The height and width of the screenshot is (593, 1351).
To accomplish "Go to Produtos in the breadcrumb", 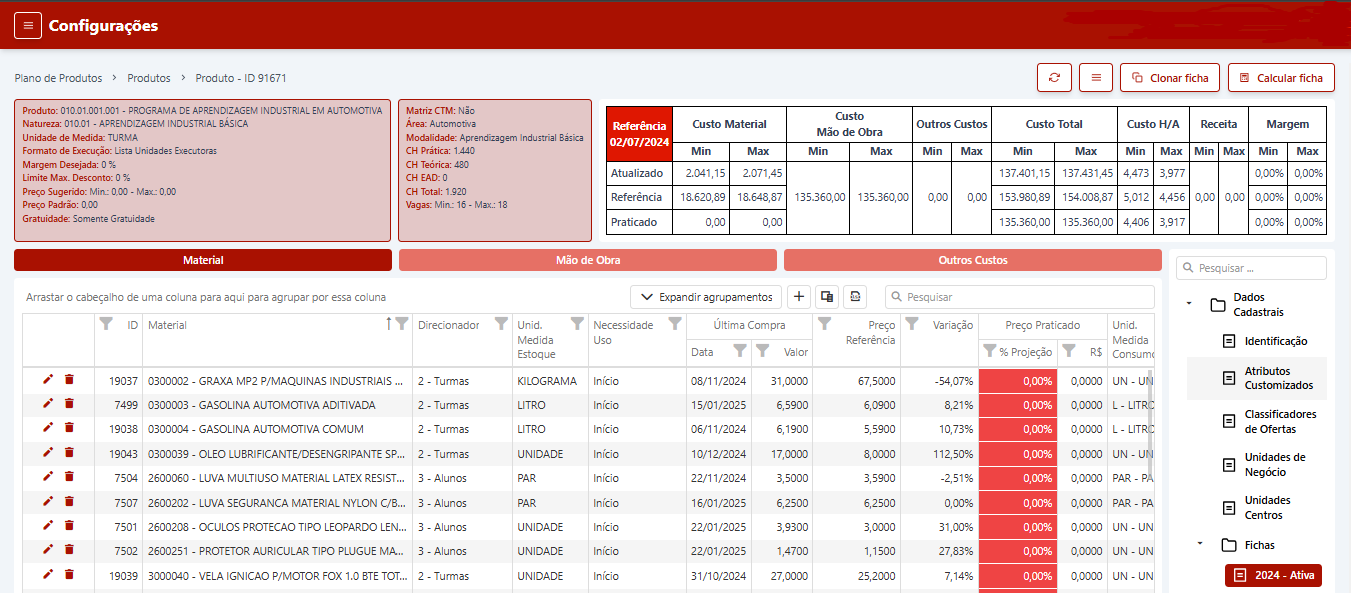I will 149,78.
